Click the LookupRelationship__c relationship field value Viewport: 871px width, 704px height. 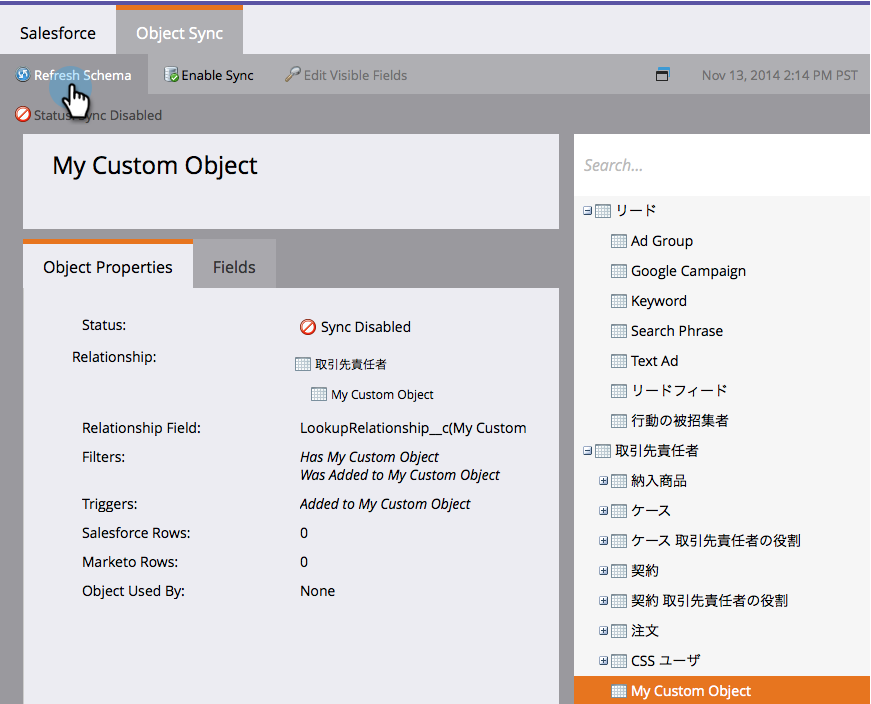(x=413, y=428)
